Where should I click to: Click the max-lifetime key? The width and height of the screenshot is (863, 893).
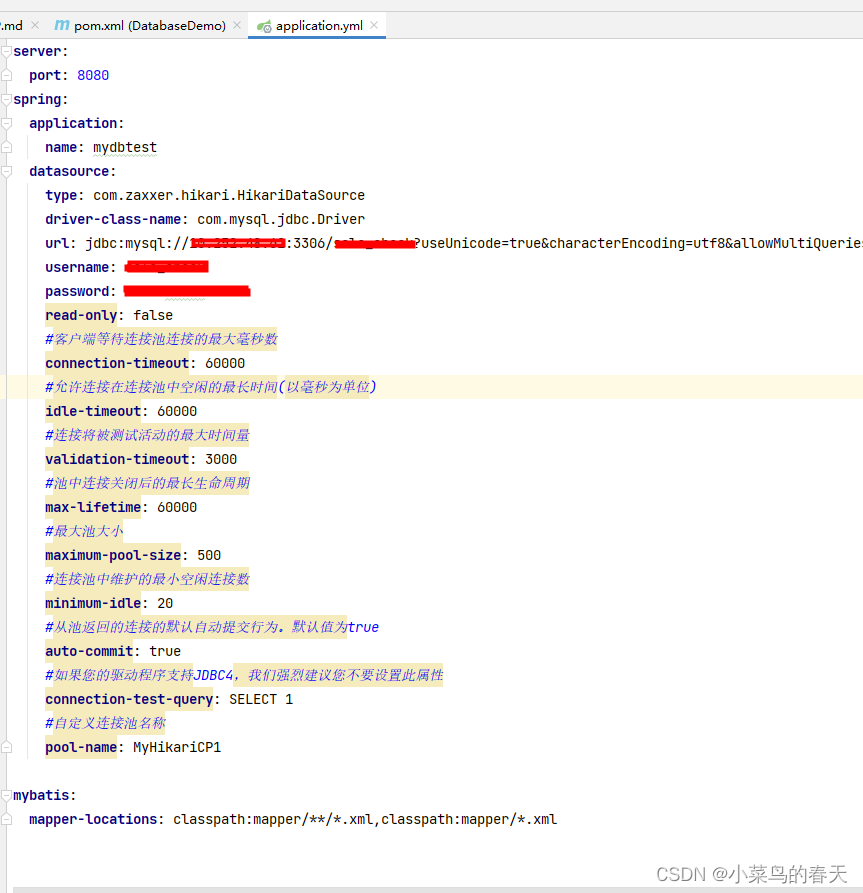point(93,507)
